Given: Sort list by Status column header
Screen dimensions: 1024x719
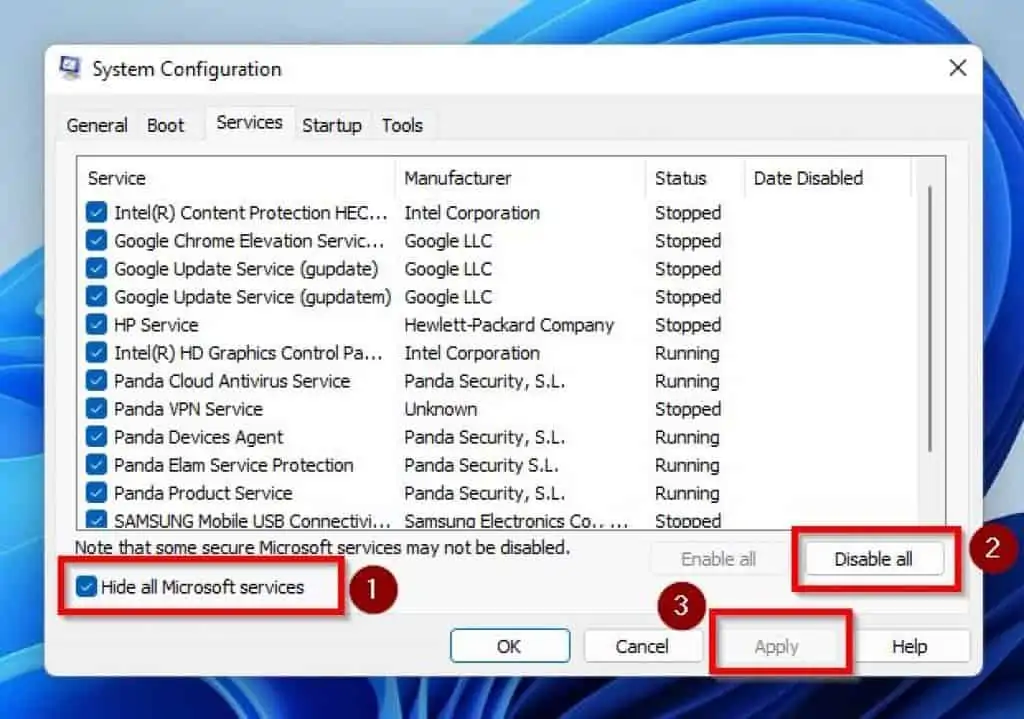Looking at the screenshot, I should 680,178.
